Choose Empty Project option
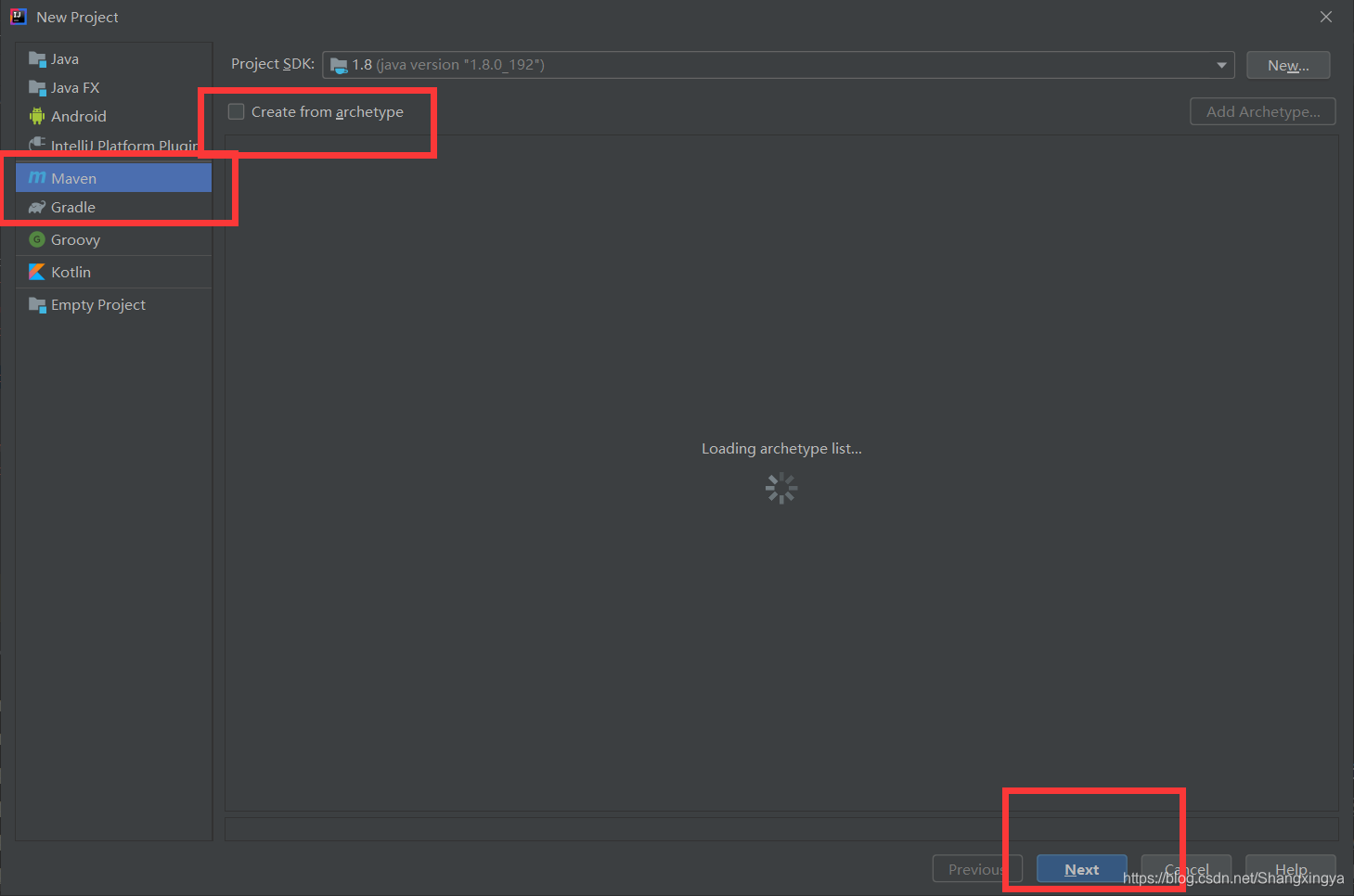 (x=114, y=305)
